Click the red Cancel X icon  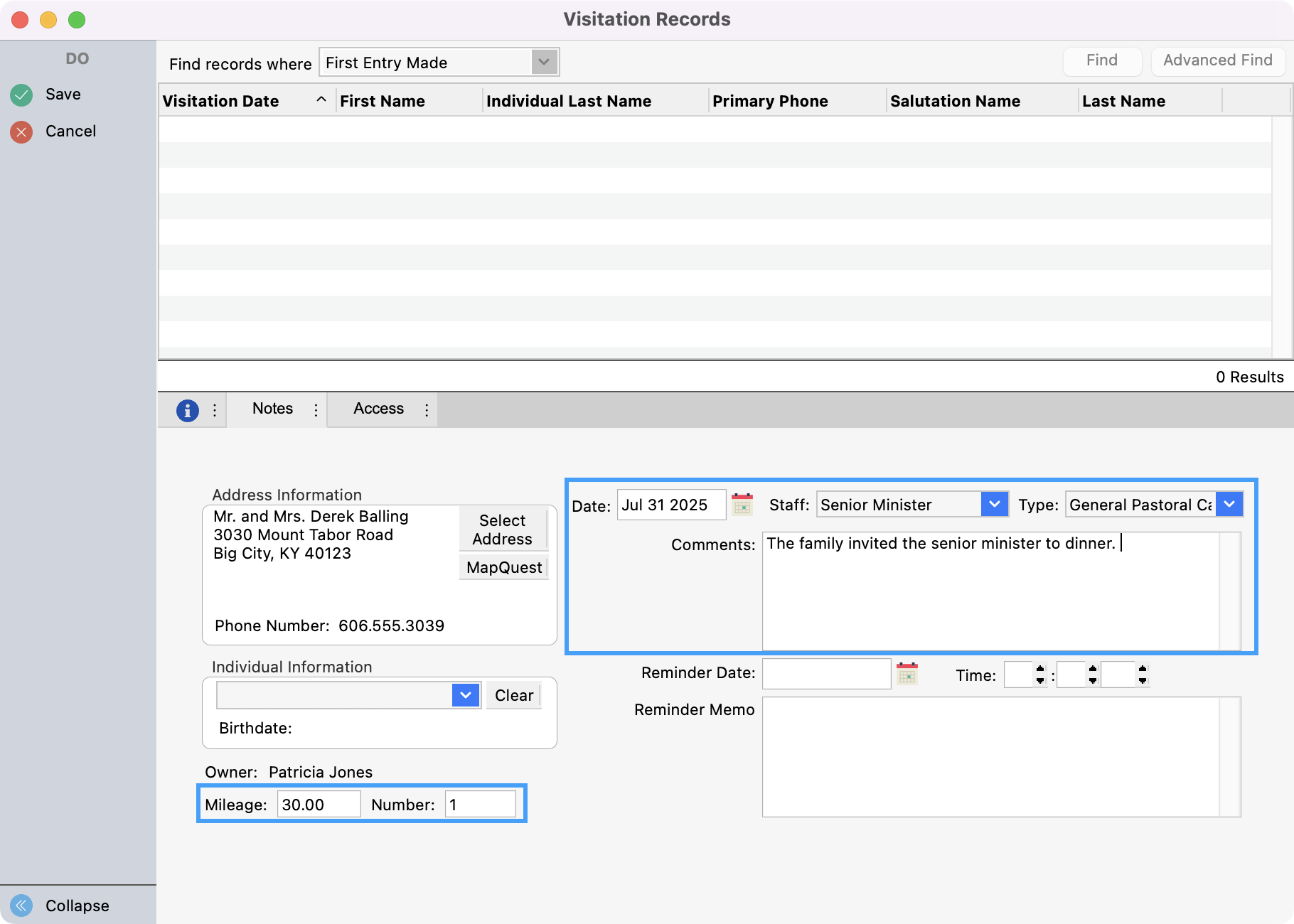(21, 131)
